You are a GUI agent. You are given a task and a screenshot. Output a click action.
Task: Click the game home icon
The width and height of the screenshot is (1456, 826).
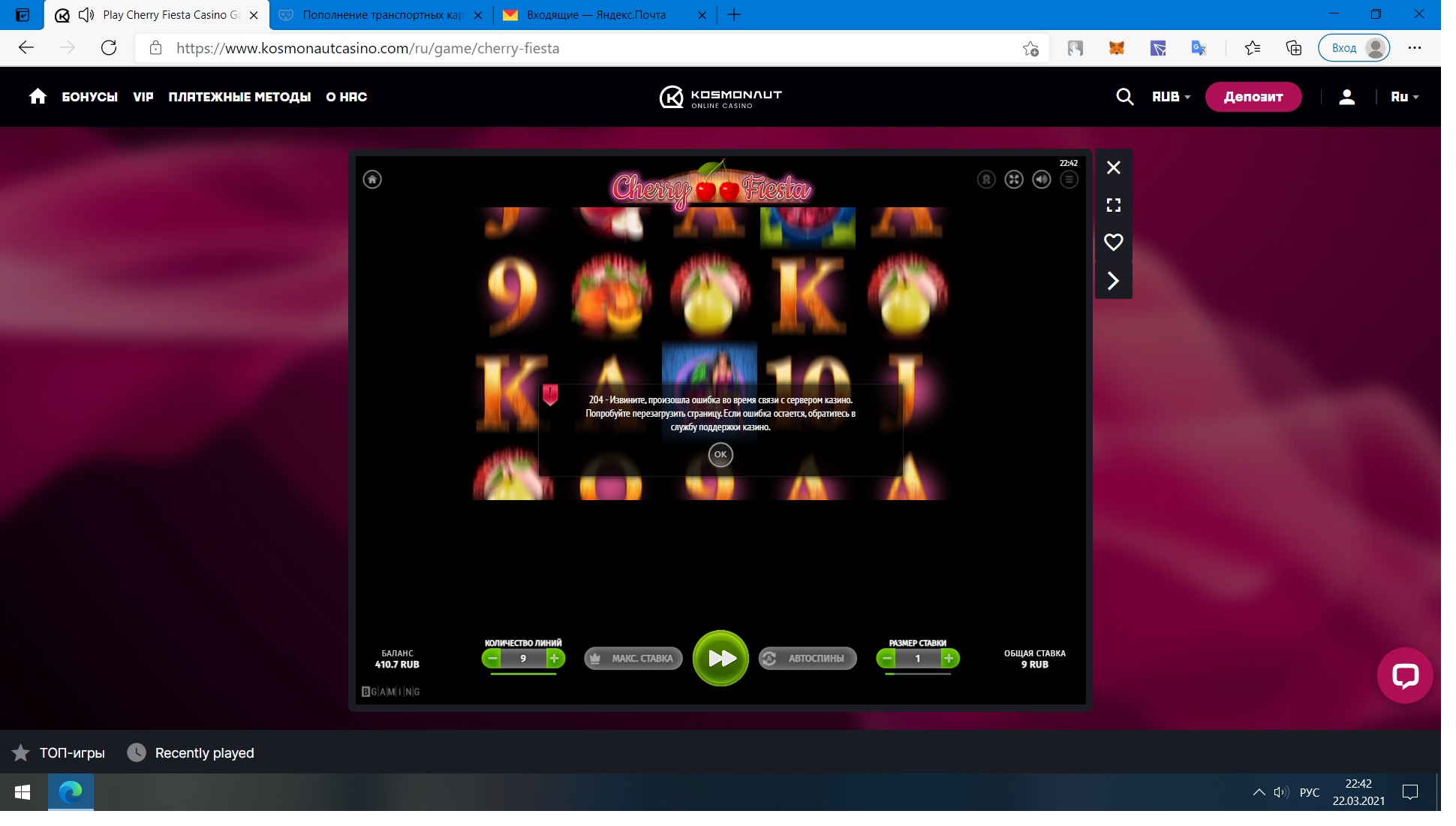[372, 179]
